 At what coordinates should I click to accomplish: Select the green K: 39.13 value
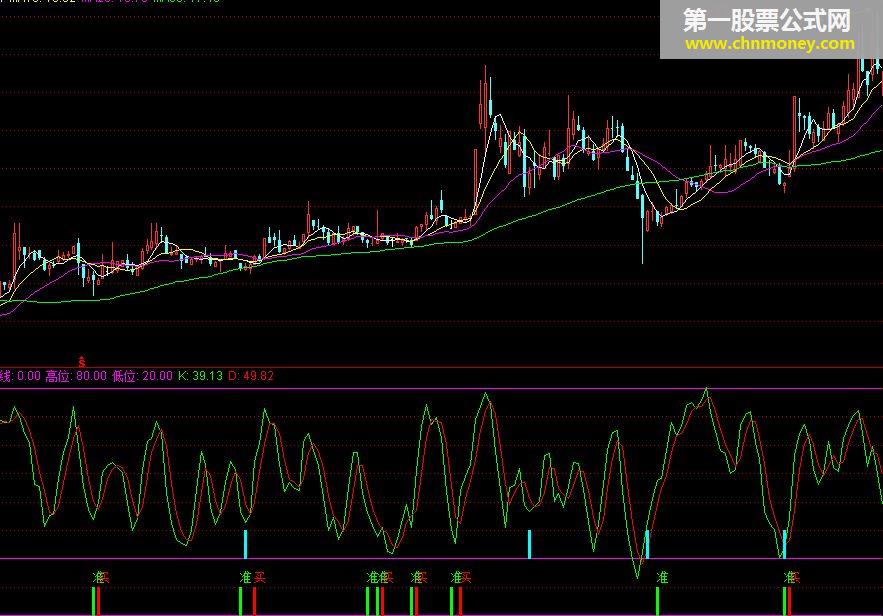200,376
